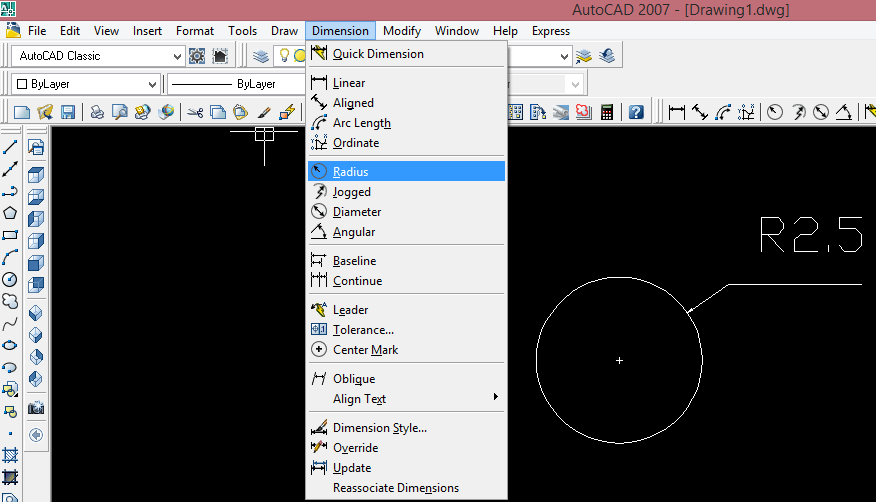Click the Copy to clipboard icon
876x502 pixels.
pos(218,112)
